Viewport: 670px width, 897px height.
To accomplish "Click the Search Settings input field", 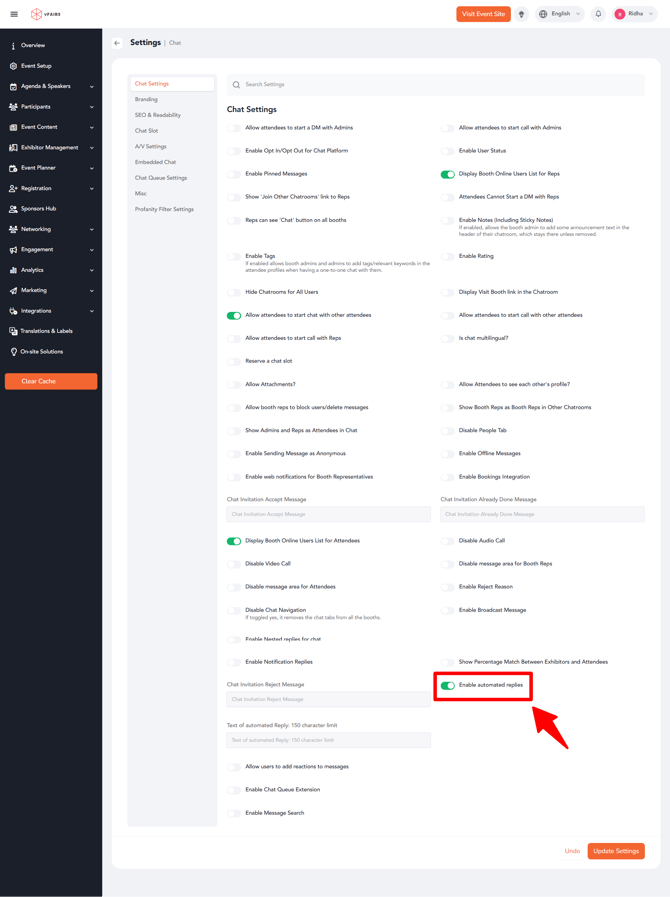I will pos(435,85).
